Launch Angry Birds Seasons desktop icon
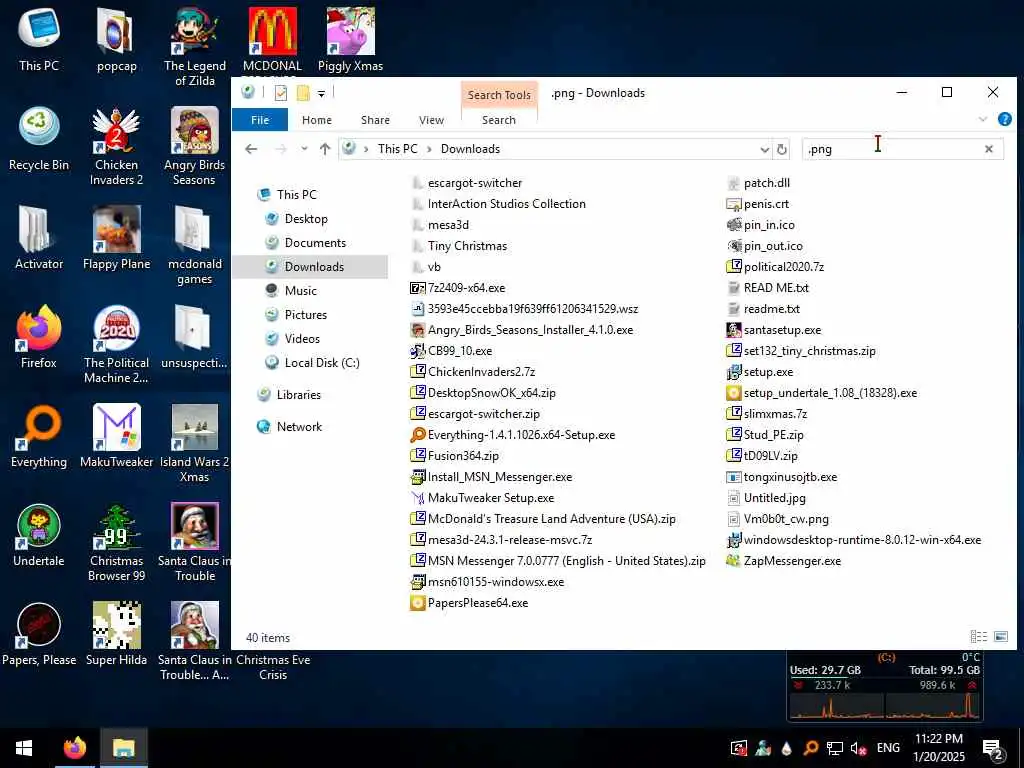The width and height of the screenshot is (1024, 768). [195, 147]
